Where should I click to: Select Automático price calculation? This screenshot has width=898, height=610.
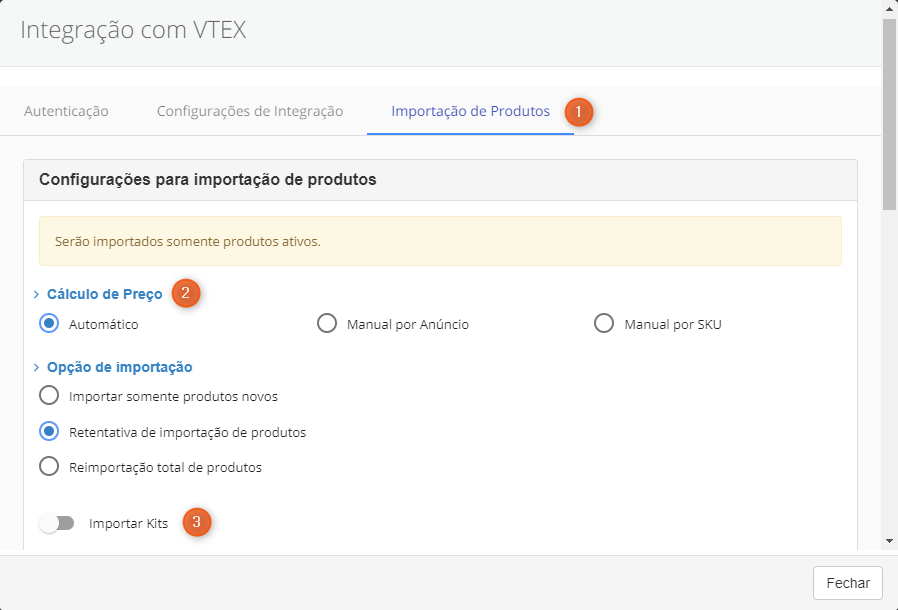pyautogui.click(x=49, y=324)
